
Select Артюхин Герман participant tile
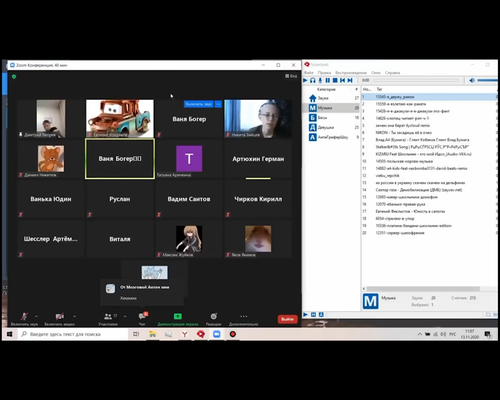[258, 159]
